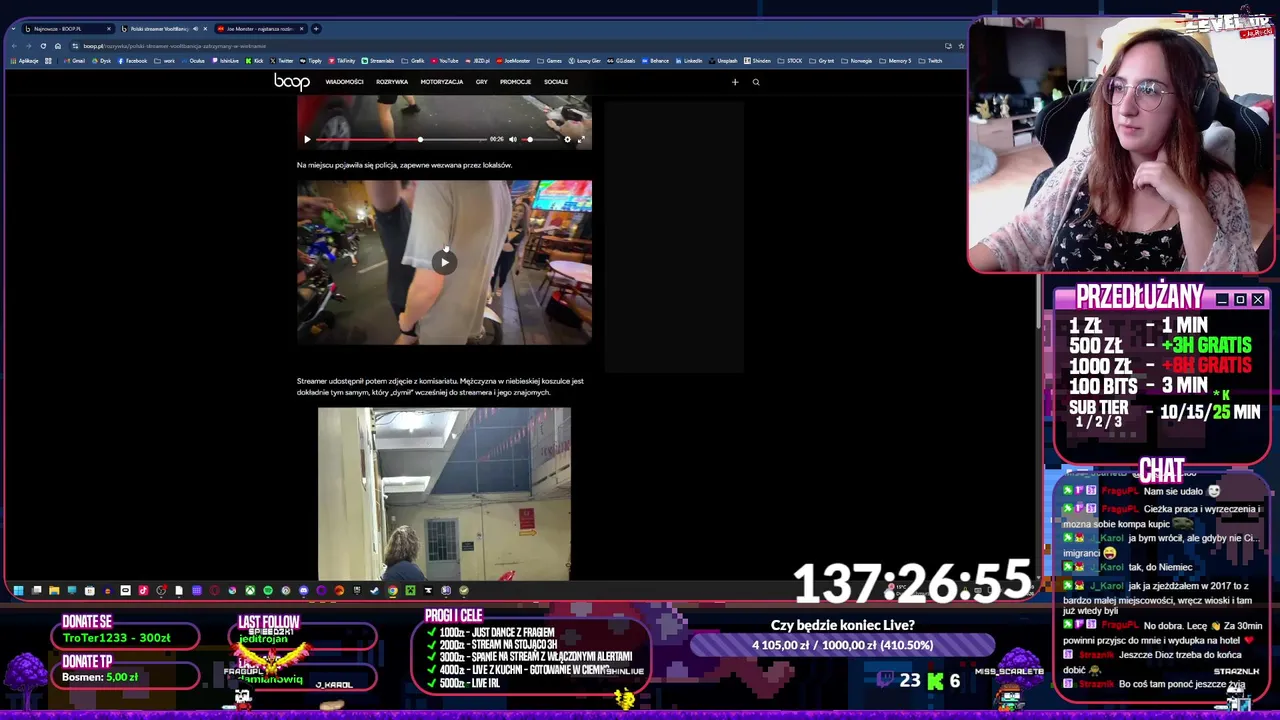Open TikFinity bookmark

tap(342, 61)
